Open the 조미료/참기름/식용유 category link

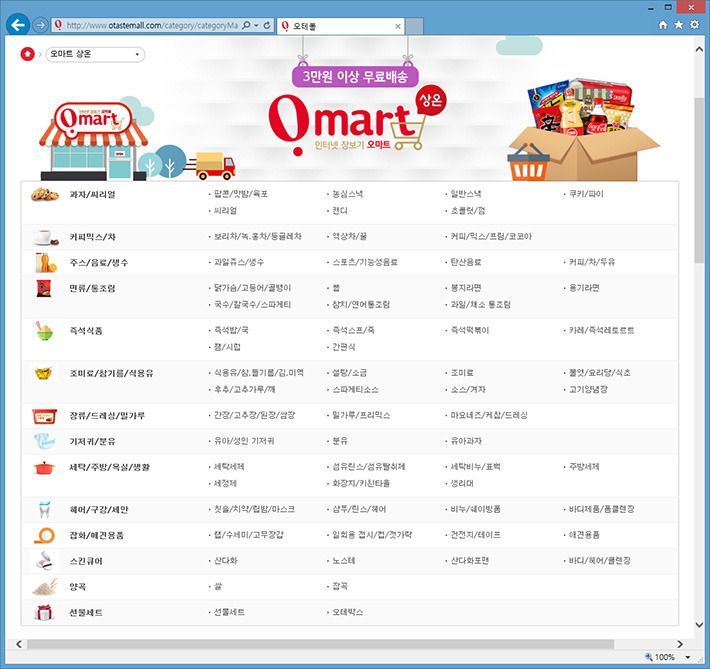111,373
